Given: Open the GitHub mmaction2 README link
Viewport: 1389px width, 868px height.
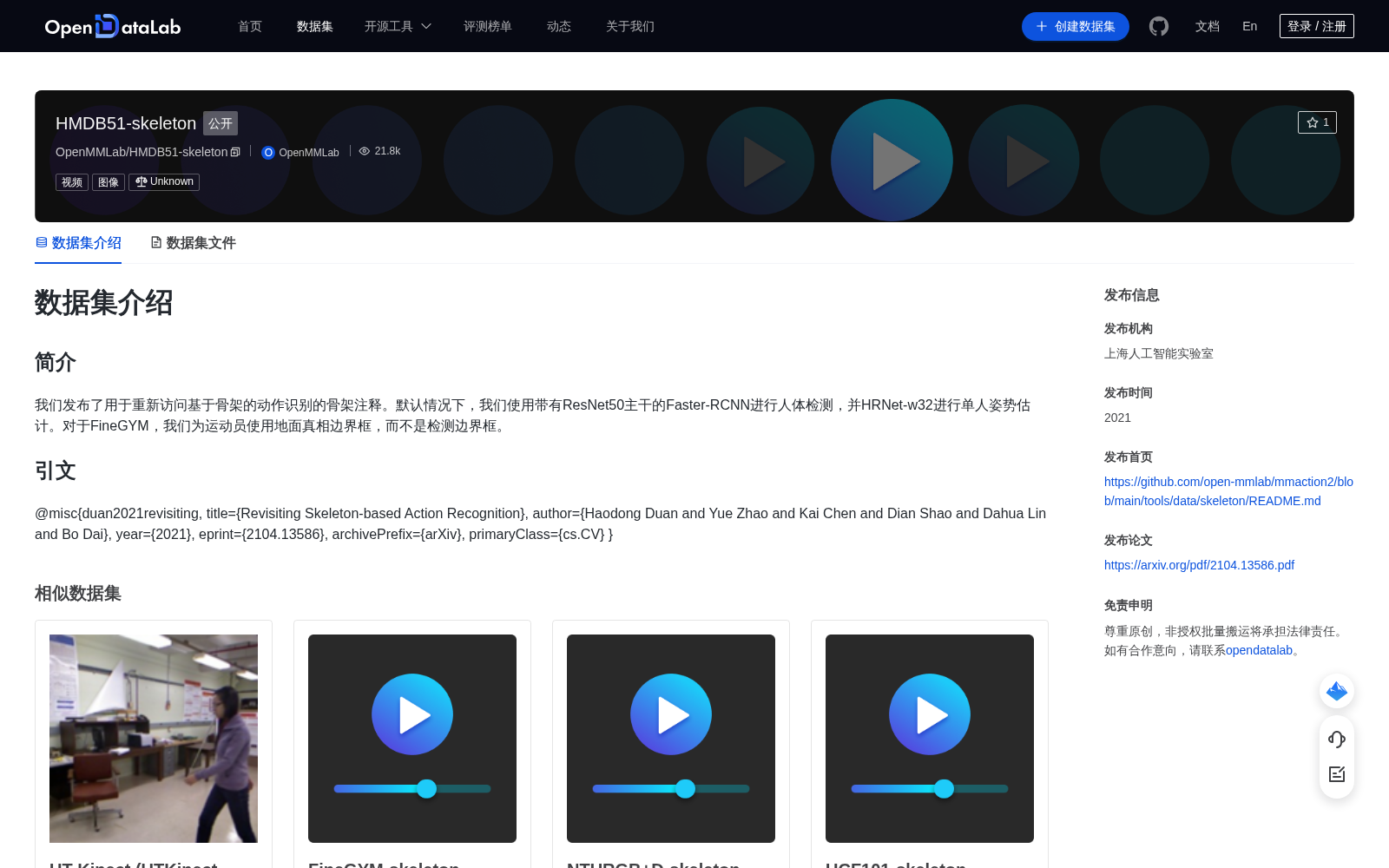Looking at the screenshot, I should click(1228, 491).
